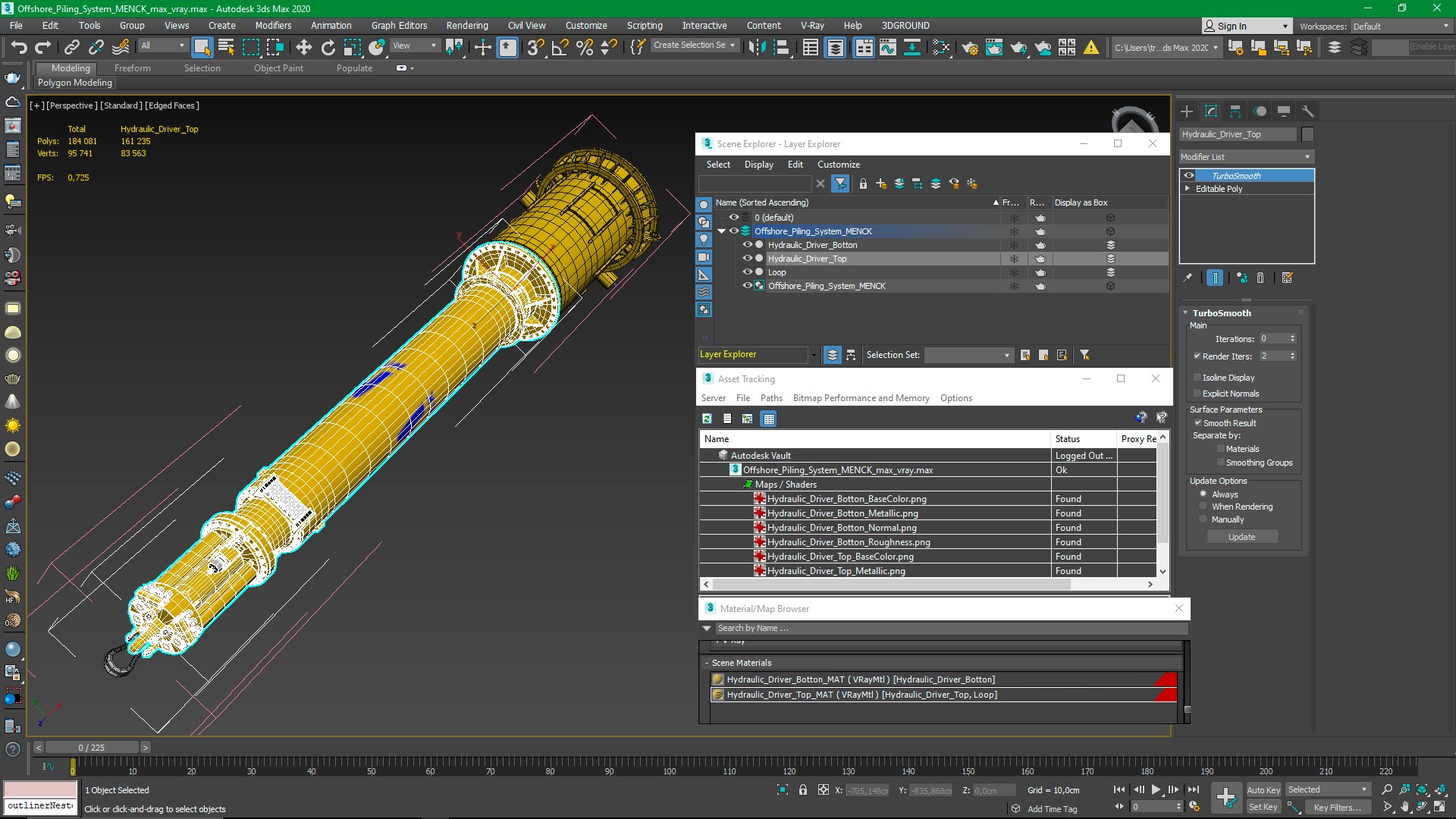
Task: Remove modifier from the stack trash icon
Action: pyautogui.click(x=1260, y=278)
